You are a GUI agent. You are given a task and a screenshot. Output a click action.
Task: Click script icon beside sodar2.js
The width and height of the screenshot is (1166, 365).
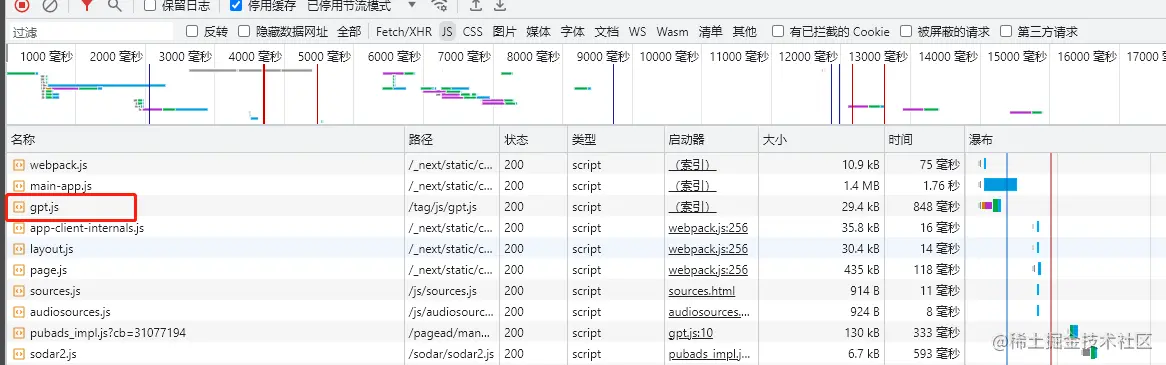point(19,354)
